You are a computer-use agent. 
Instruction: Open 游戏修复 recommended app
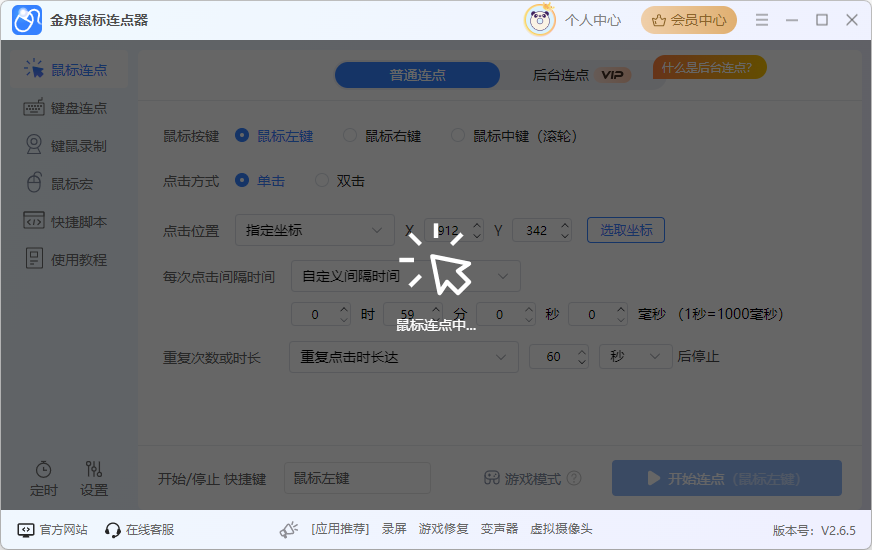click(444, 529)
